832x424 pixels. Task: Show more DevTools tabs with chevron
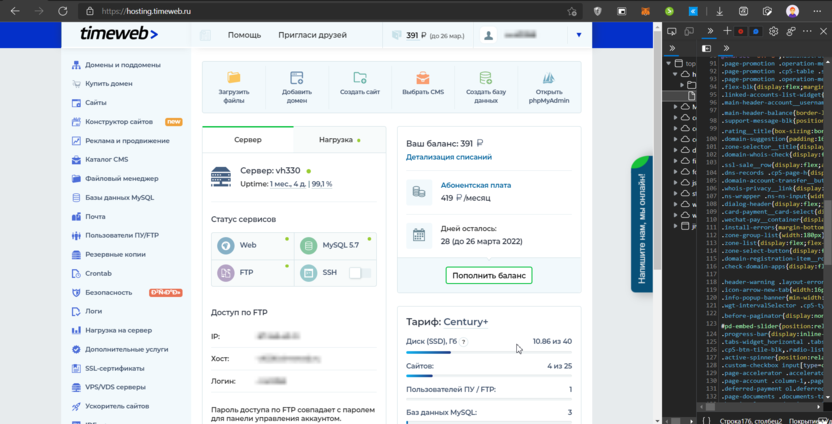point(711,31)
